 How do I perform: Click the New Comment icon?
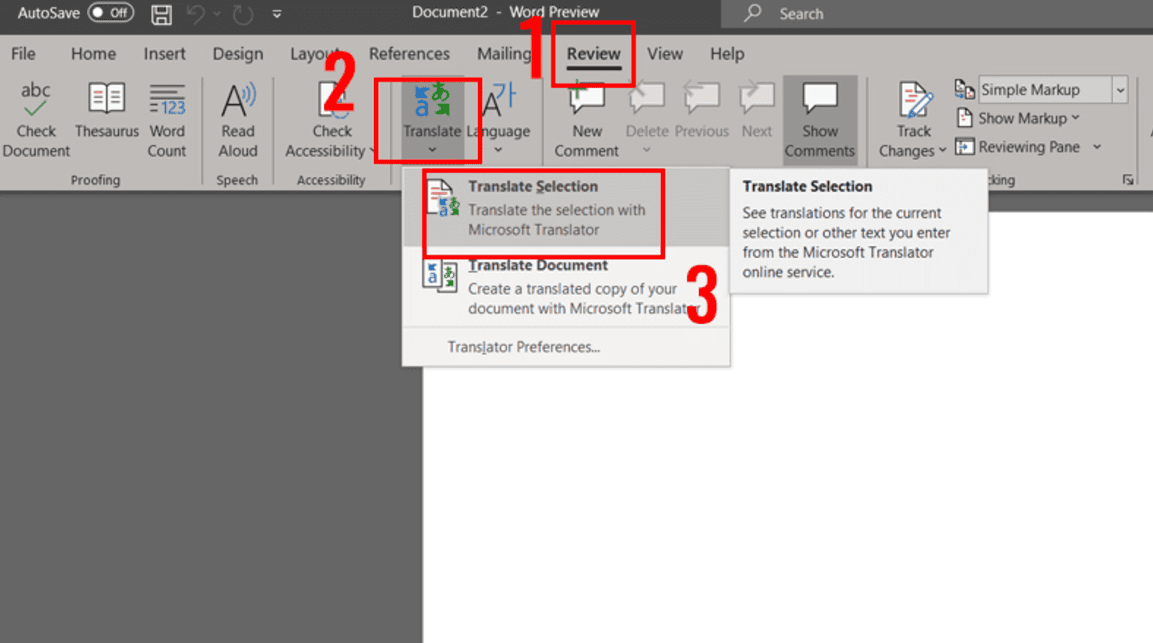587,99
